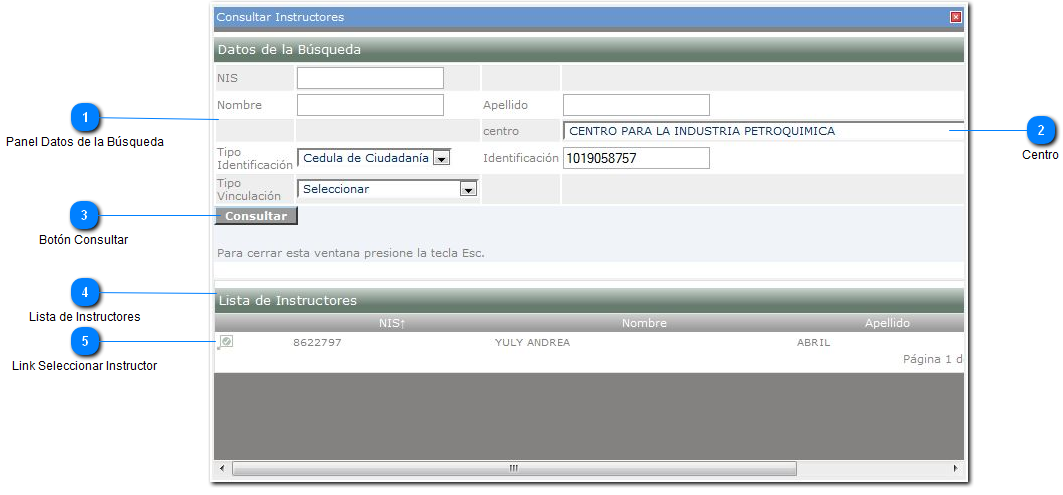Click the NIS input field
1063x495 pixels.
pos(370,78)
